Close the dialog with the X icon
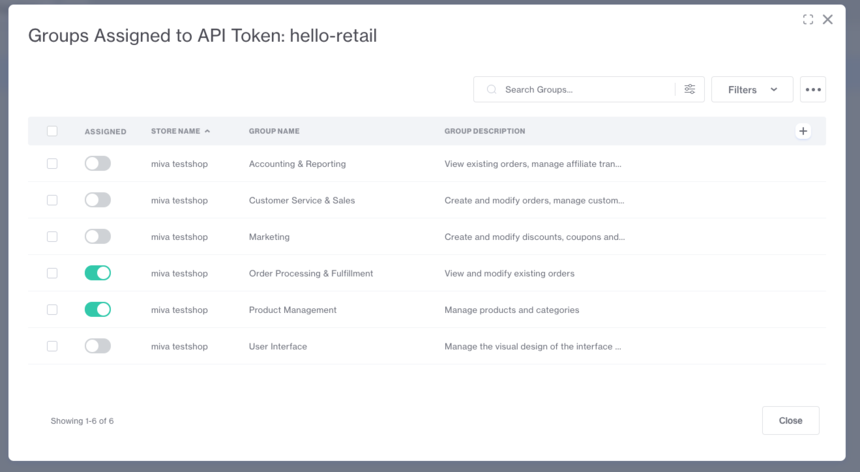Screen dimensions: 860x472 827,19
